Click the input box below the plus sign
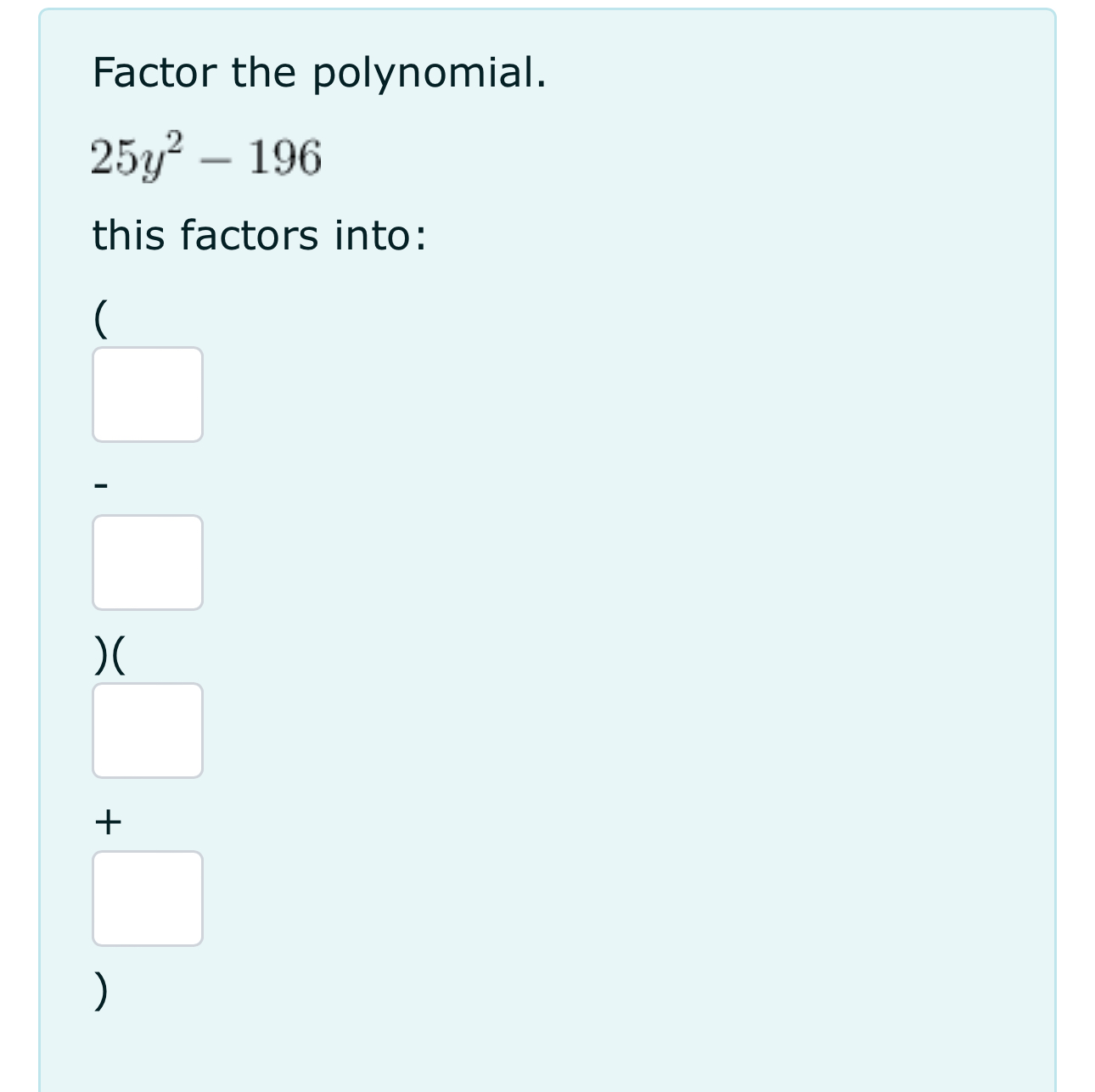 click(x=147, y=899)
